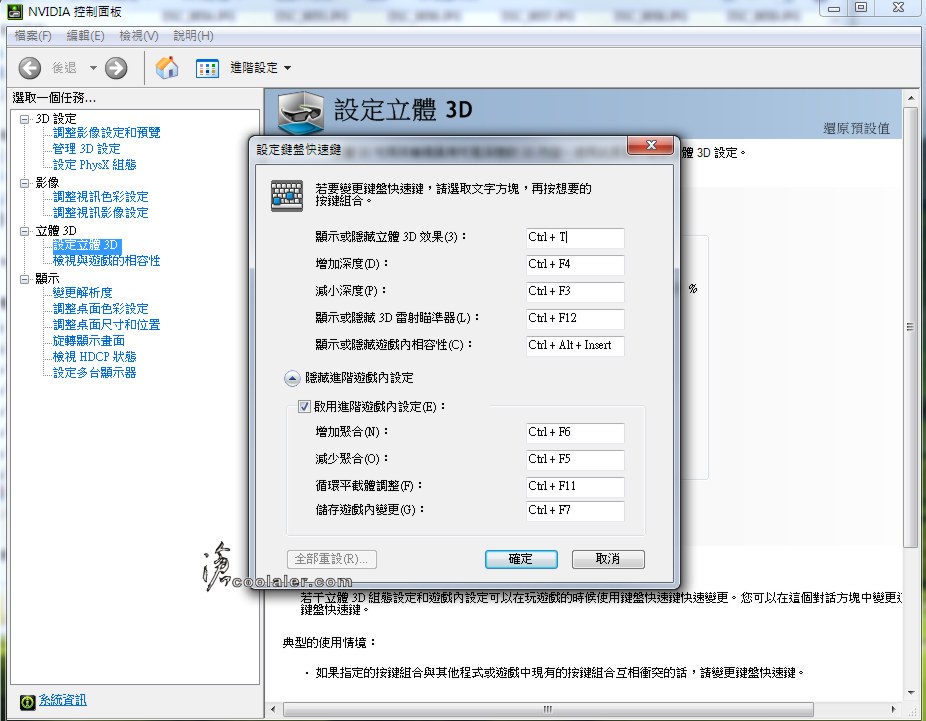Maximize the NVIDIA control panel window
926x721 pixels.
pyautogui.click(x=861, y=8)
